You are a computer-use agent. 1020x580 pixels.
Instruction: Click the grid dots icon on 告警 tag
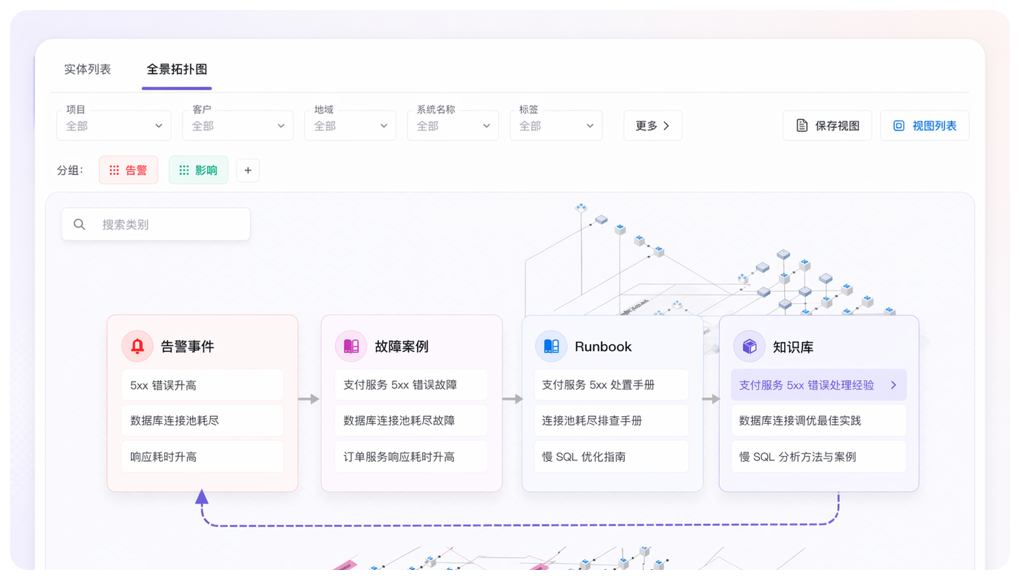(114, 170)
